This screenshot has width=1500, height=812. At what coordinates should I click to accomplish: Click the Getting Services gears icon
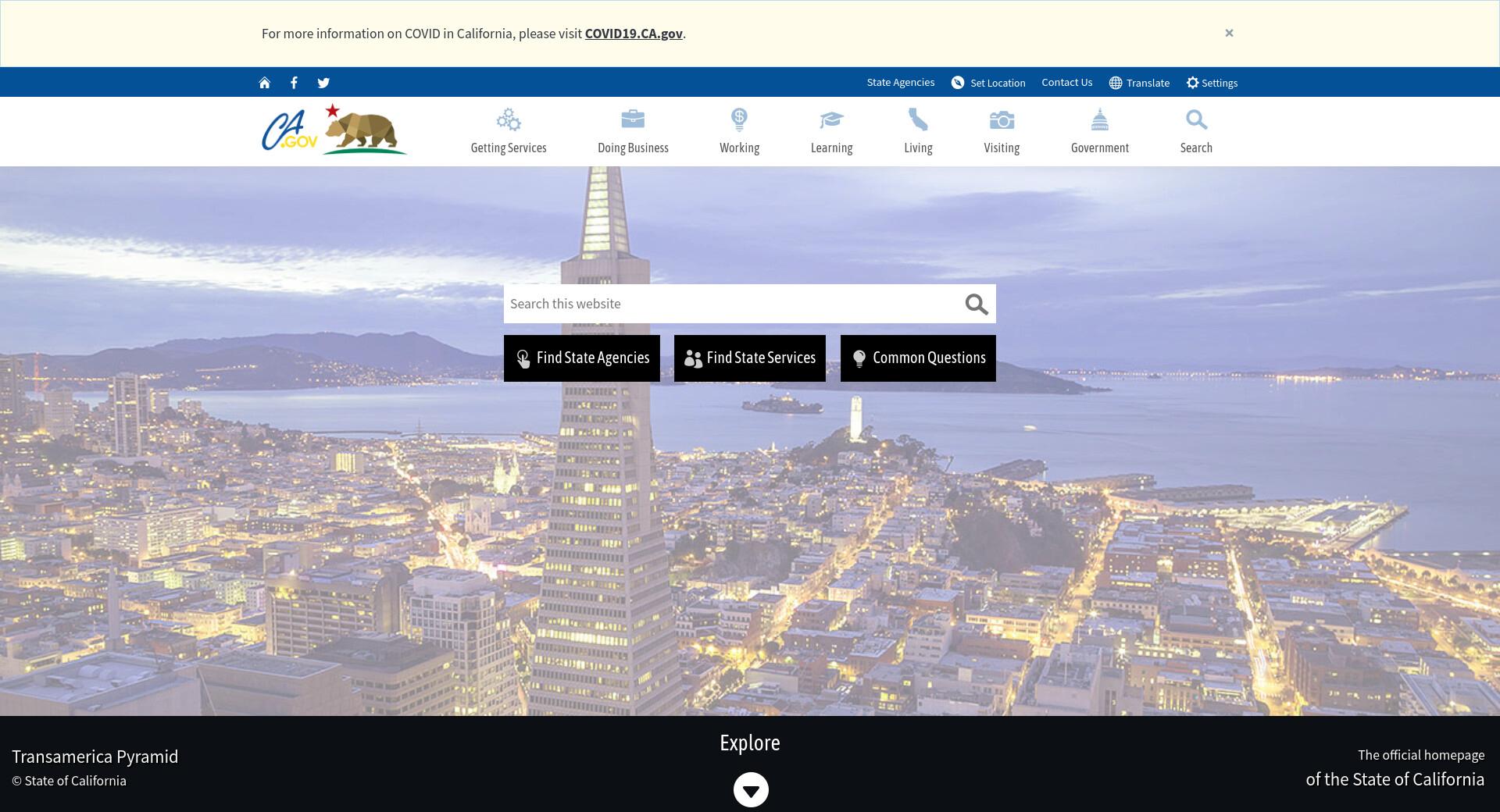[509, 119]
